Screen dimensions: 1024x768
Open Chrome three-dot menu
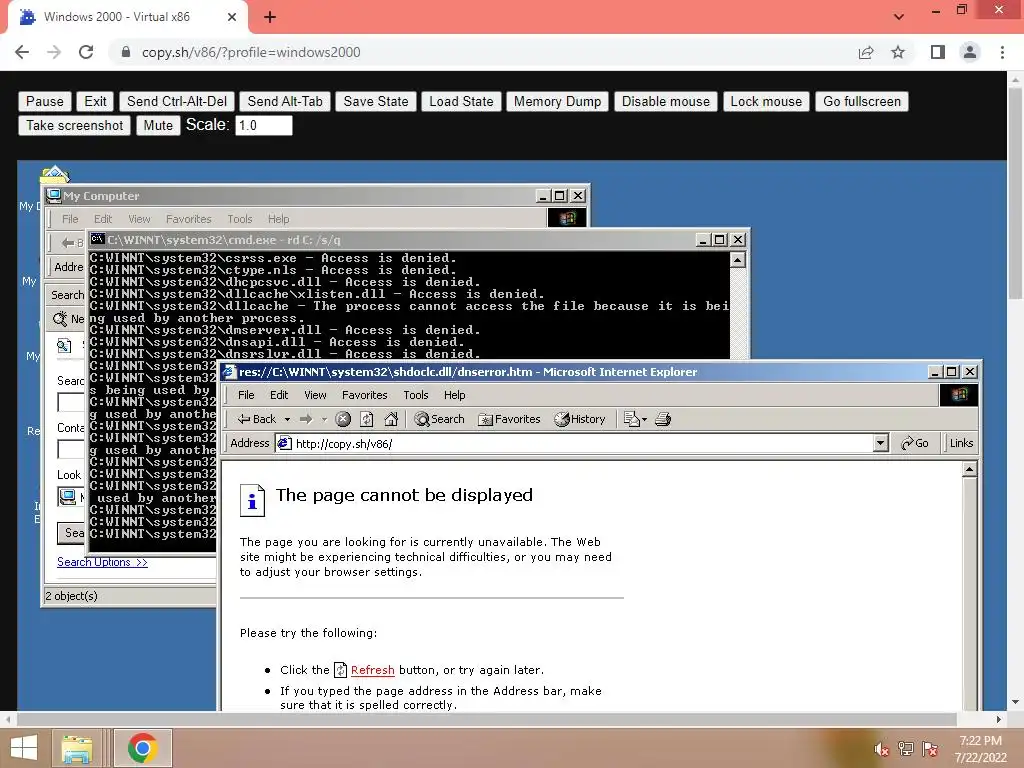coord(1002,52)
